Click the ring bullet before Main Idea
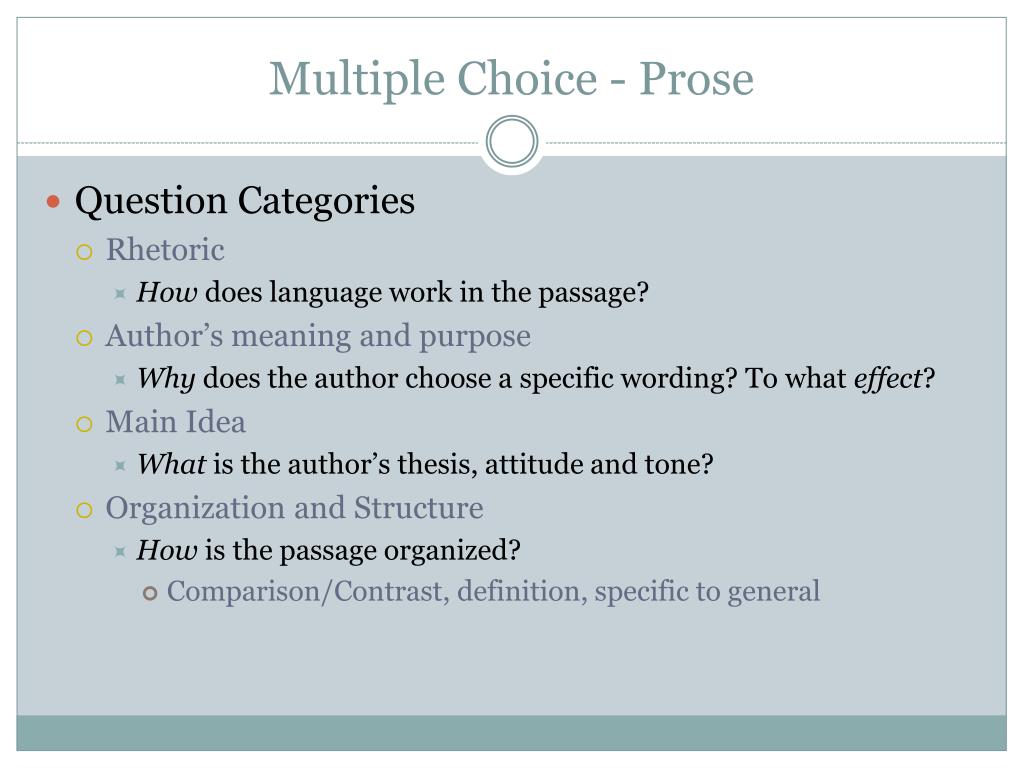 tap(84, 424)
